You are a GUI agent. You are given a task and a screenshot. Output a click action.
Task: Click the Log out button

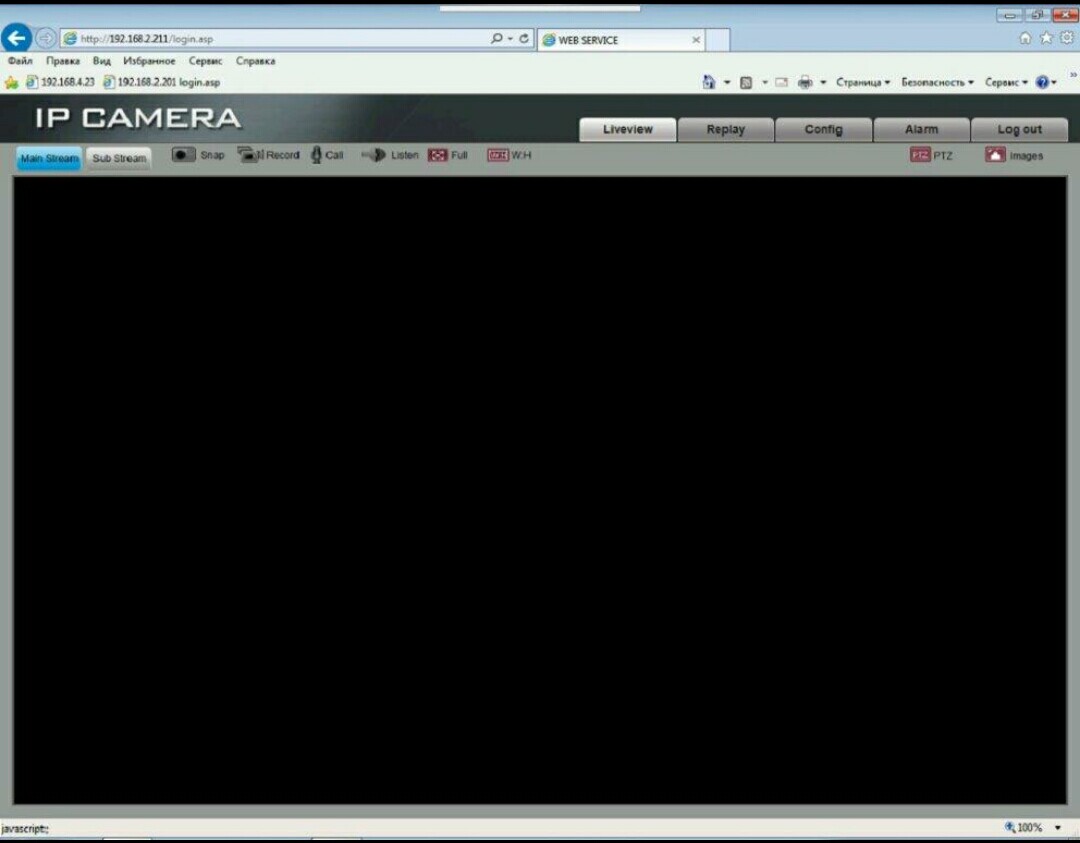coord(1019,129)
